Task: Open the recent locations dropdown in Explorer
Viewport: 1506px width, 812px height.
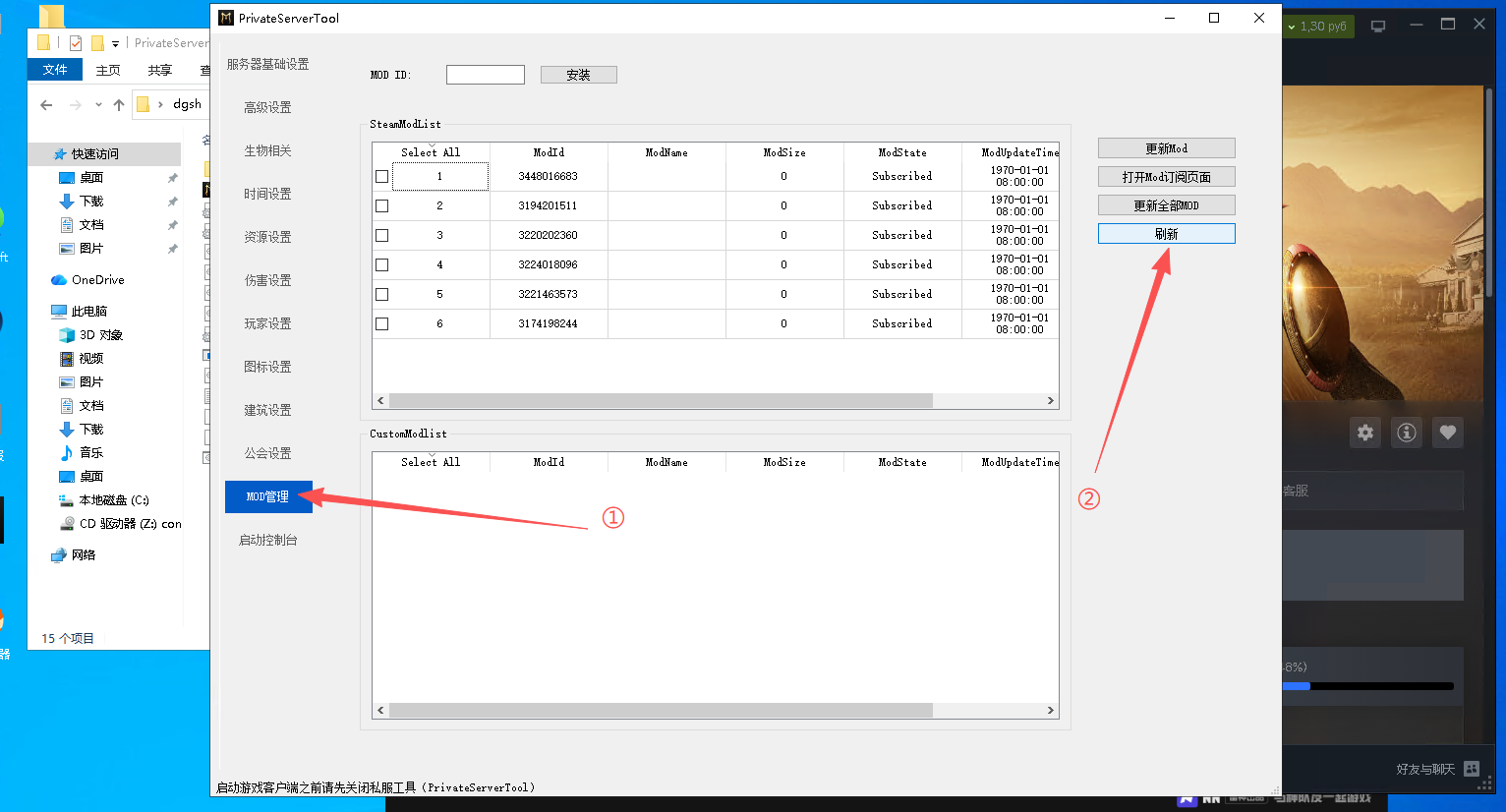Action: pos(98,104)
